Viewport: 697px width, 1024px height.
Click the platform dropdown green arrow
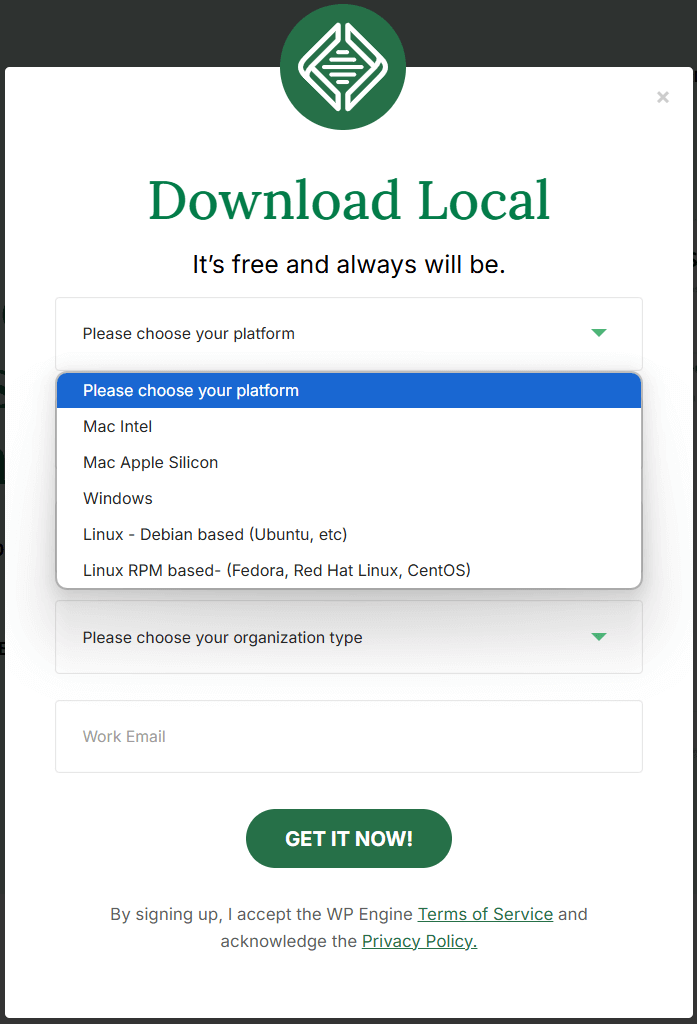598,333
